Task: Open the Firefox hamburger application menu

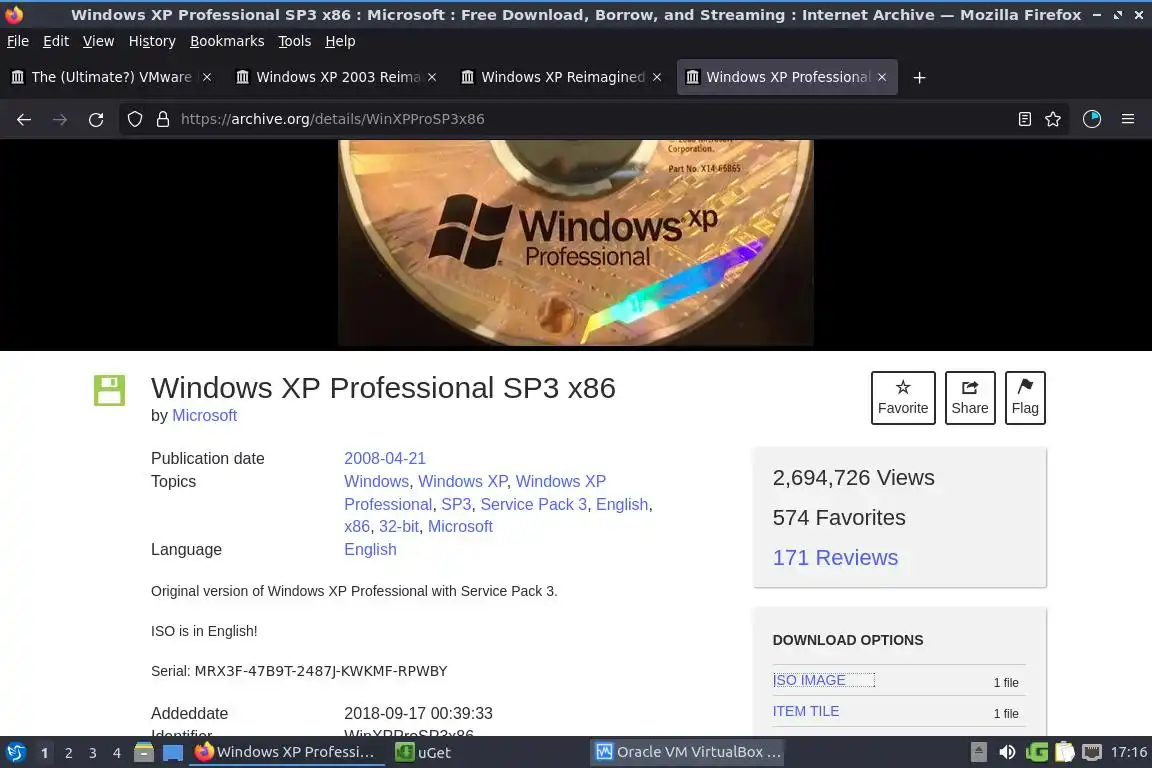Action: (x=1128, y=119)
